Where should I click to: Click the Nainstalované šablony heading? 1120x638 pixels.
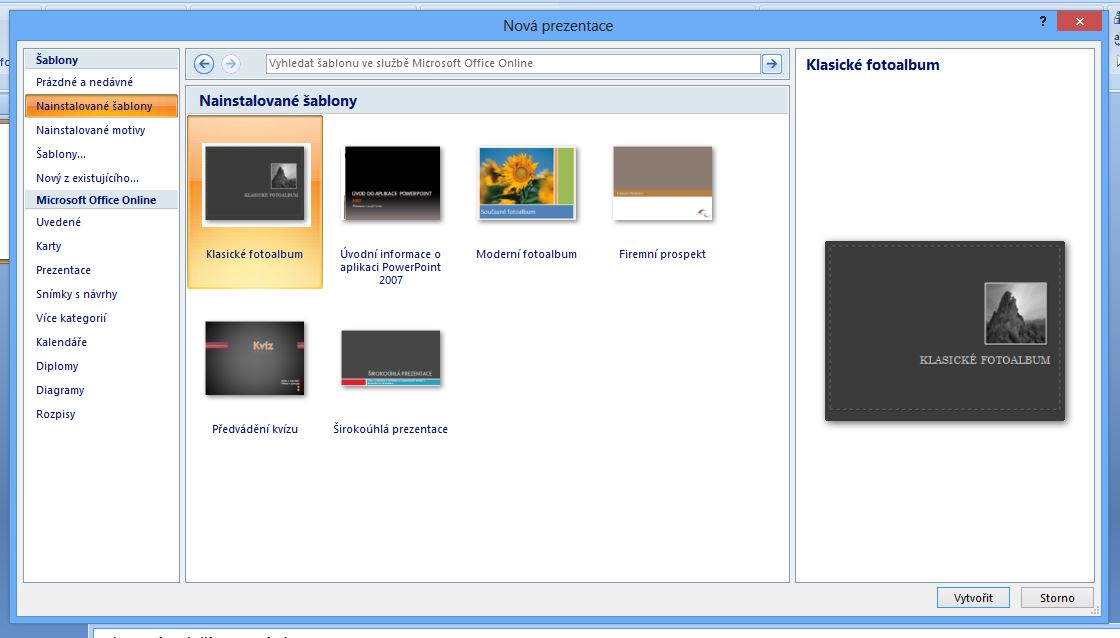pyautogui.click(x=278, y=101)
